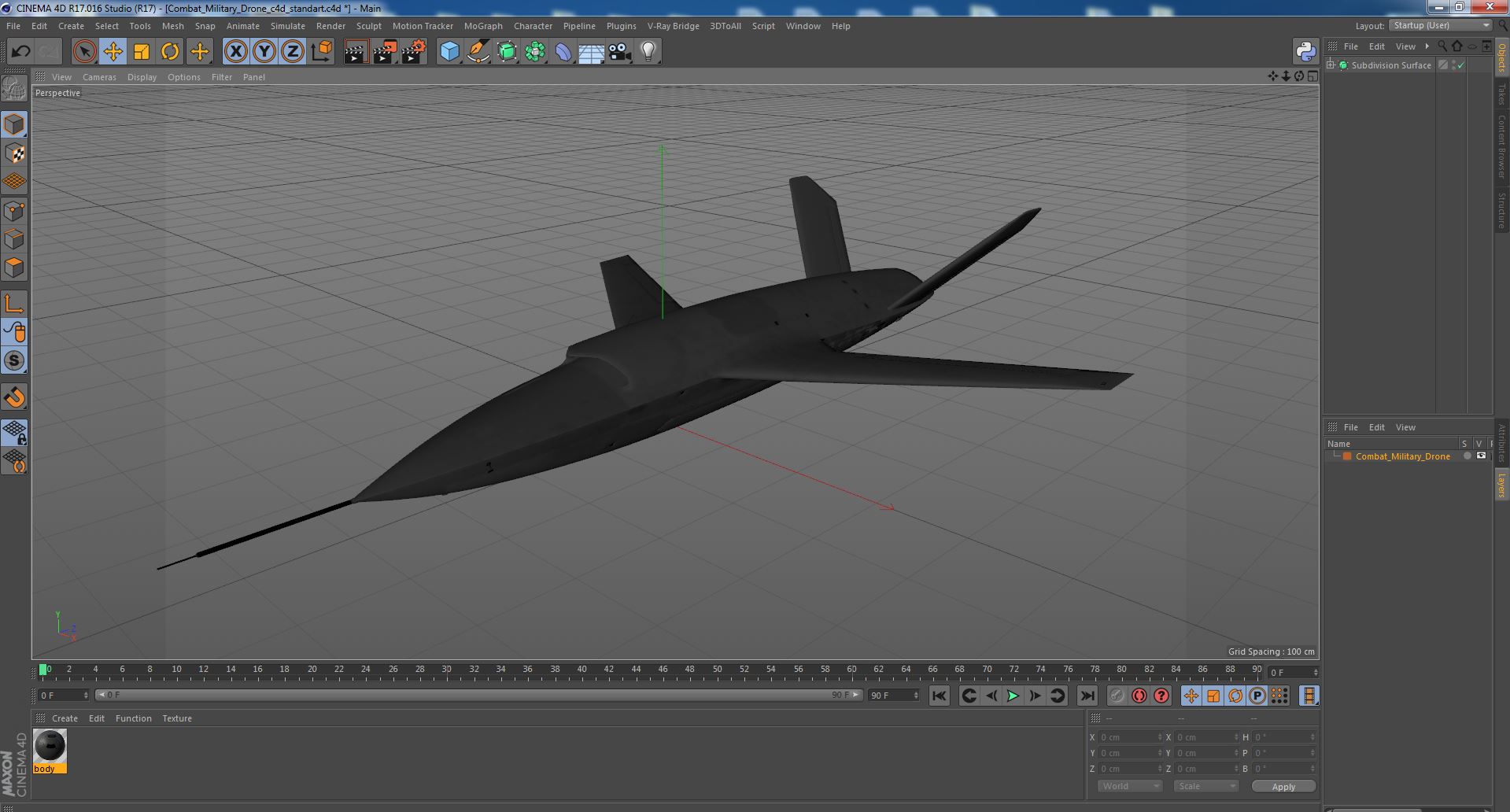Enable Axis mode tool

14,304
